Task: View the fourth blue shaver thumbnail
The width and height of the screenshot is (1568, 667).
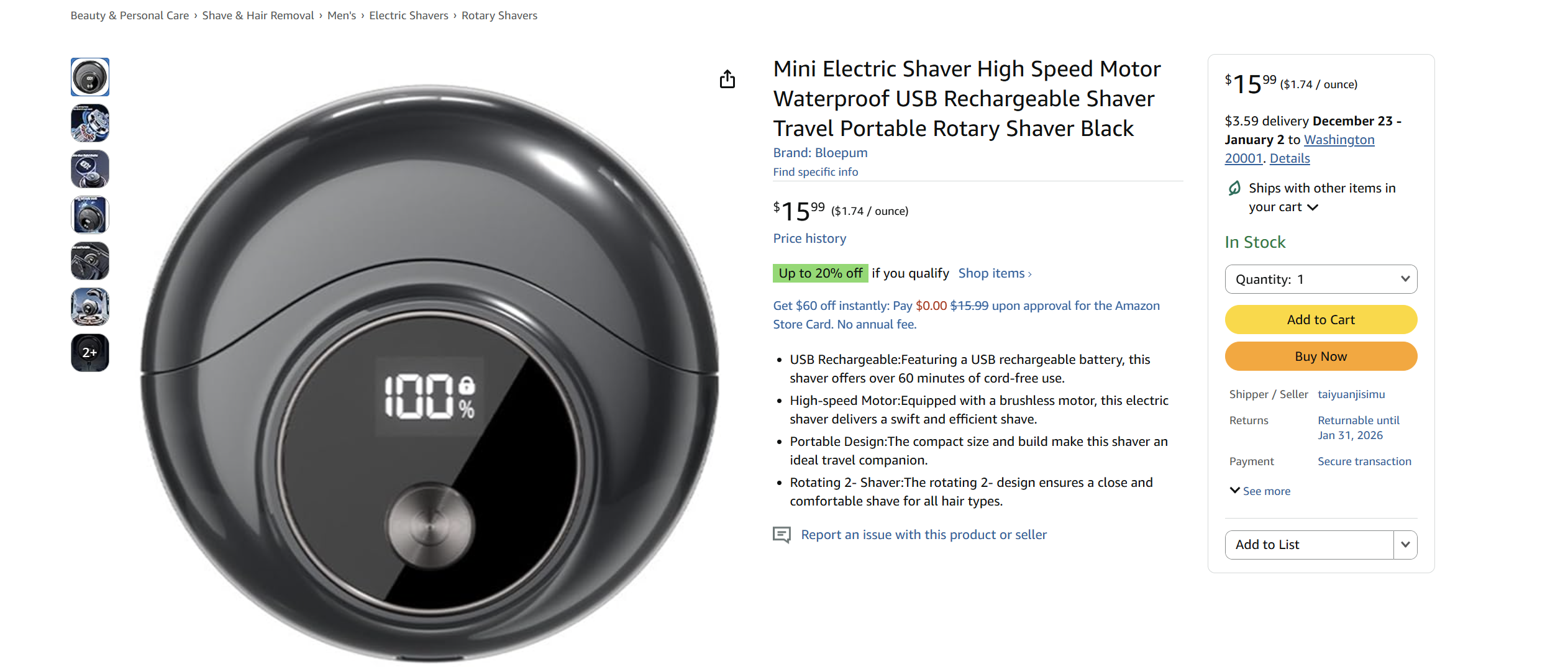Action: [89, 214]
